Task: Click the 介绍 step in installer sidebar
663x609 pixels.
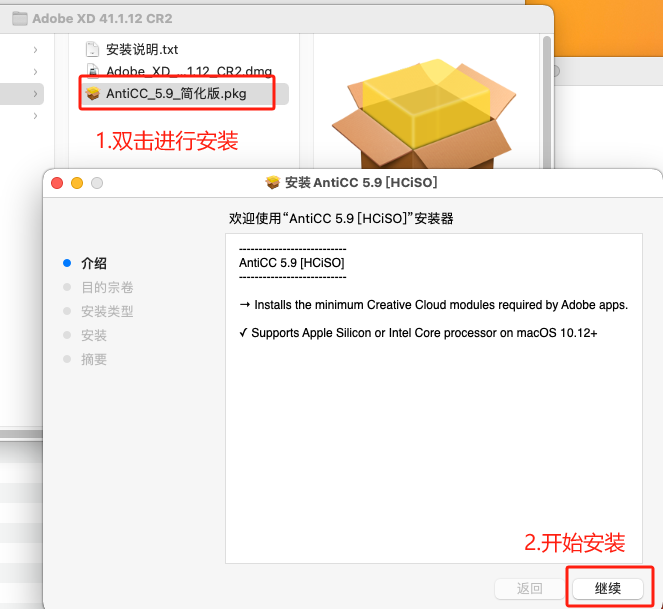Action: tap(93, 263)
